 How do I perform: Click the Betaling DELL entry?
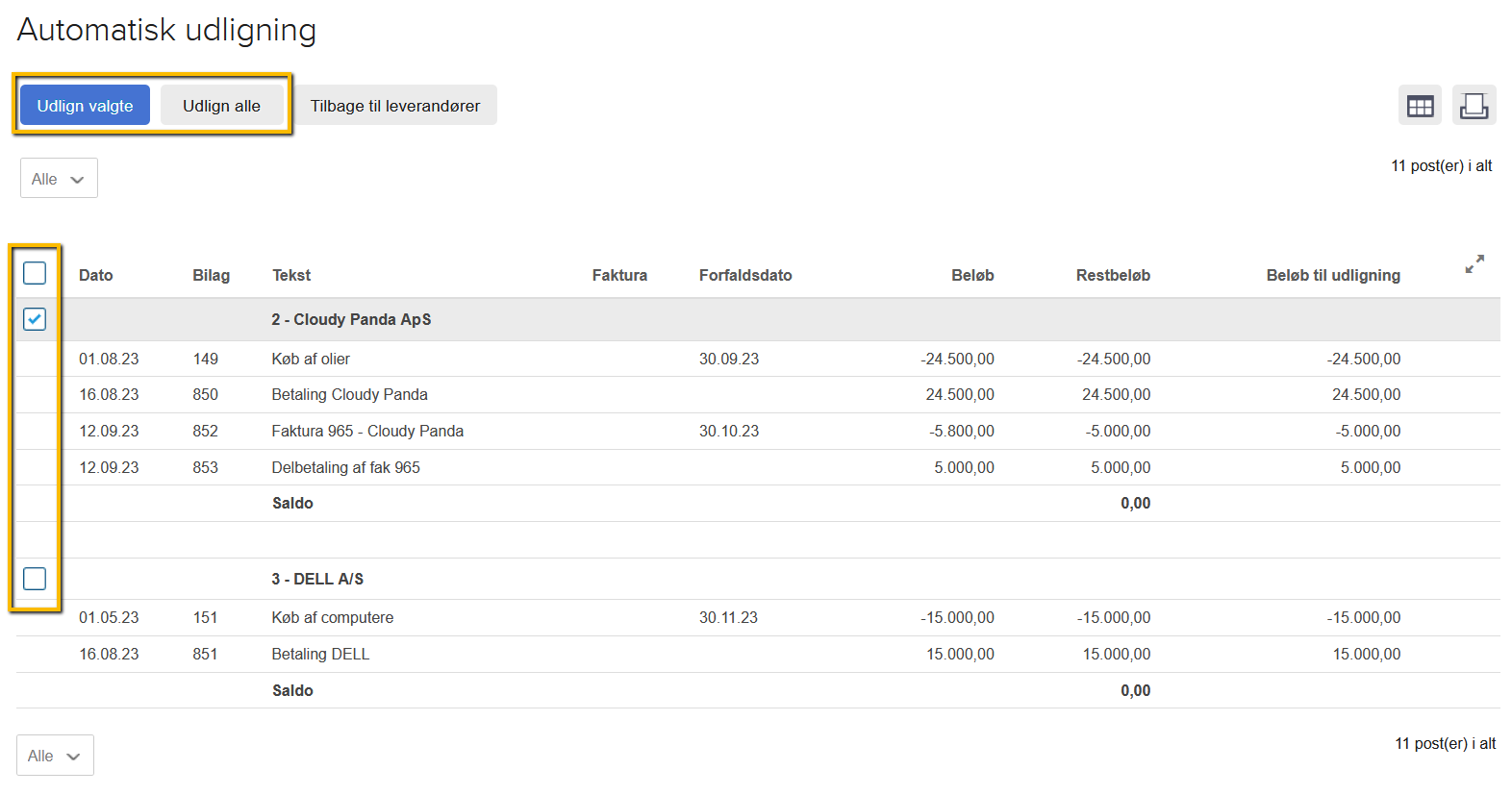[320, 655]
